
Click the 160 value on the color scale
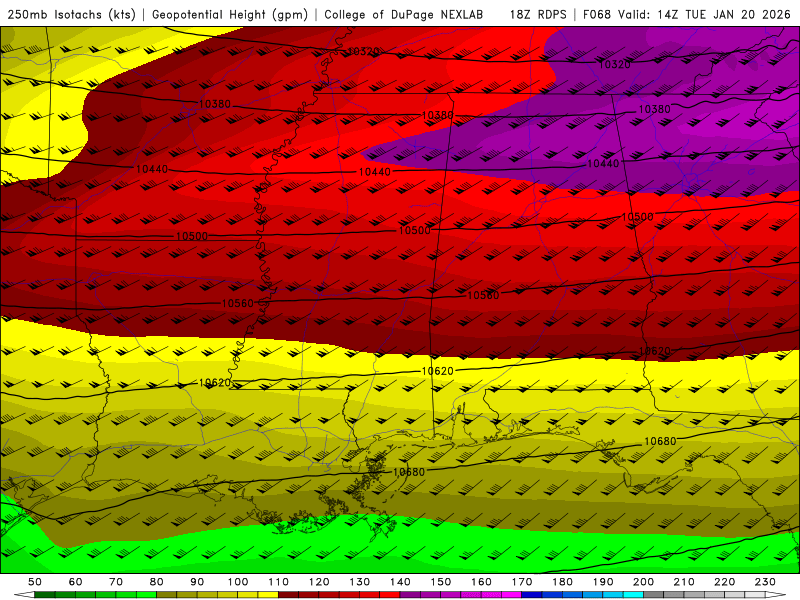pos(481,582)
